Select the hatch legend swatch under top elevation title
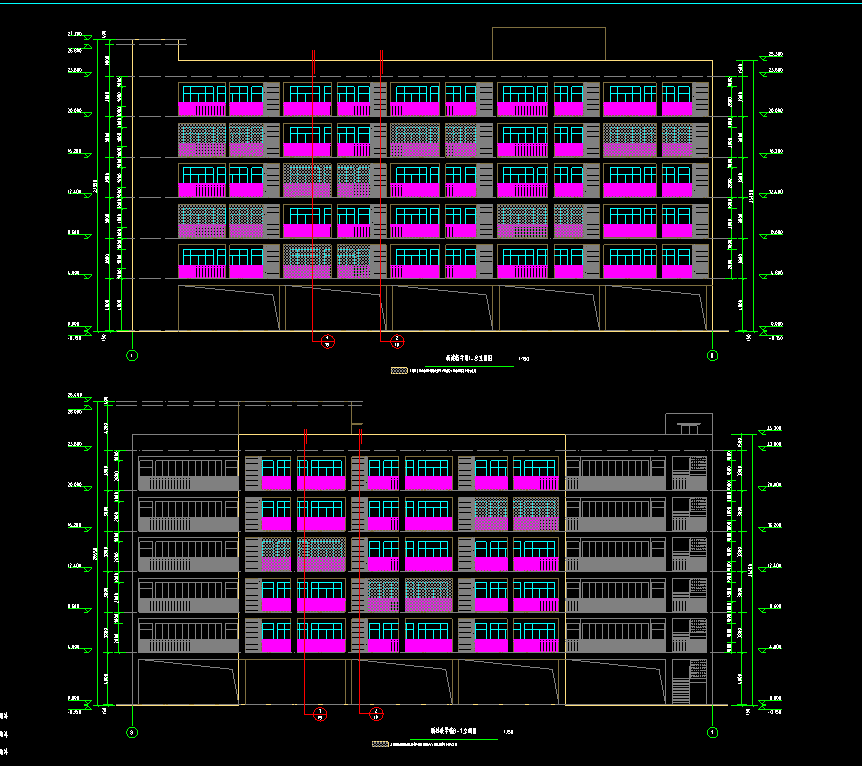Viewport: 862px width, 766px height. pos(399,370)
